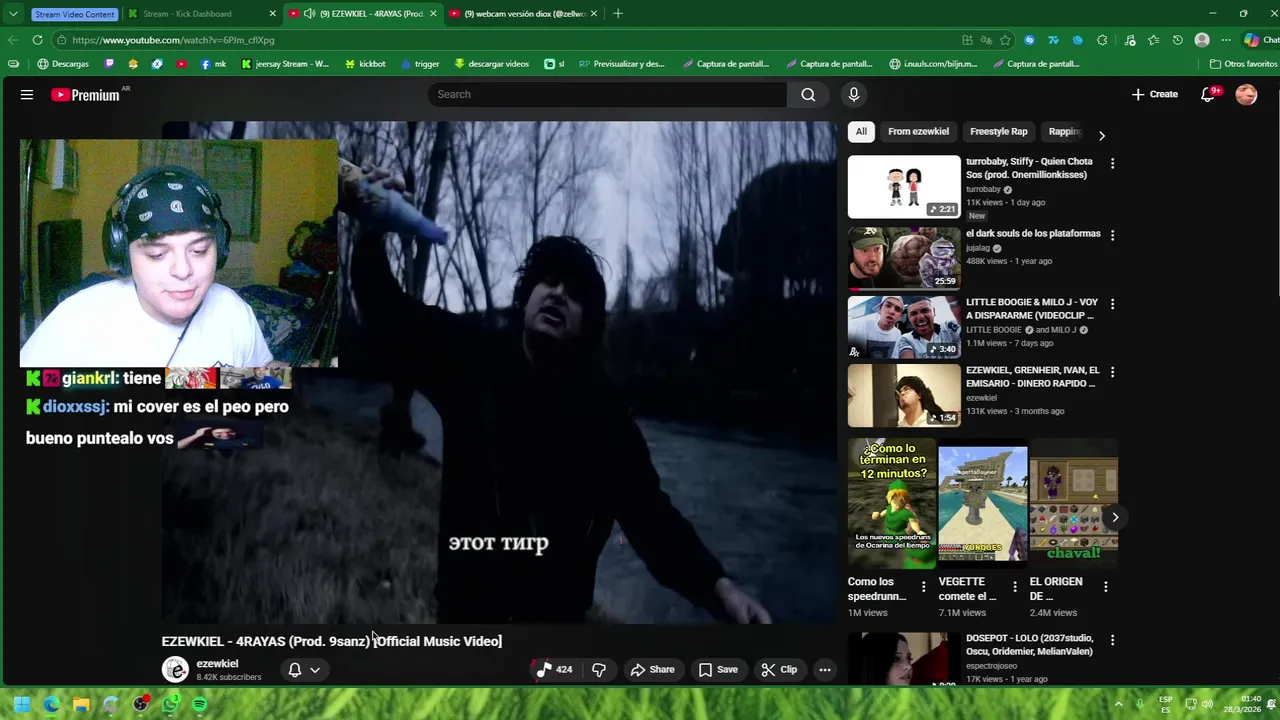Open the YouTube guide hamburger menu

27,95
